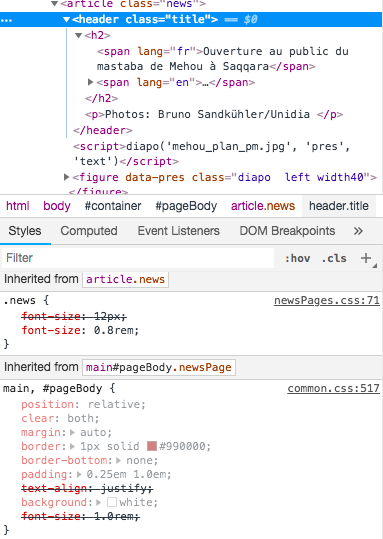Image resolution: width=383 pixels, height=539 pixels.
Task: Select #container in the breadcrumb bar
Action: (x=113, y=206)
